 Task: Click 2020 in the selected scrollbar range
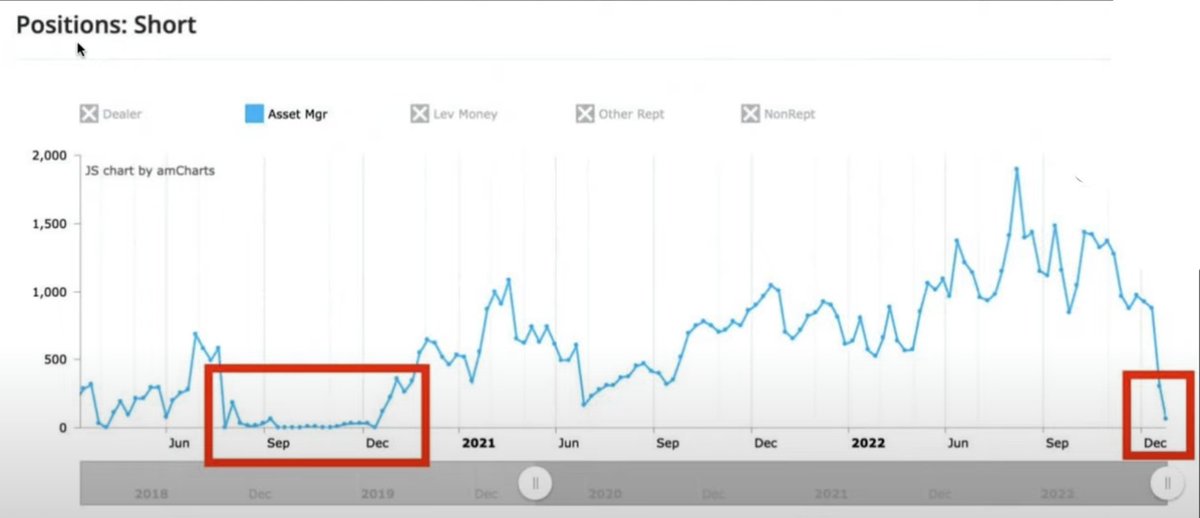pos(604,494)
